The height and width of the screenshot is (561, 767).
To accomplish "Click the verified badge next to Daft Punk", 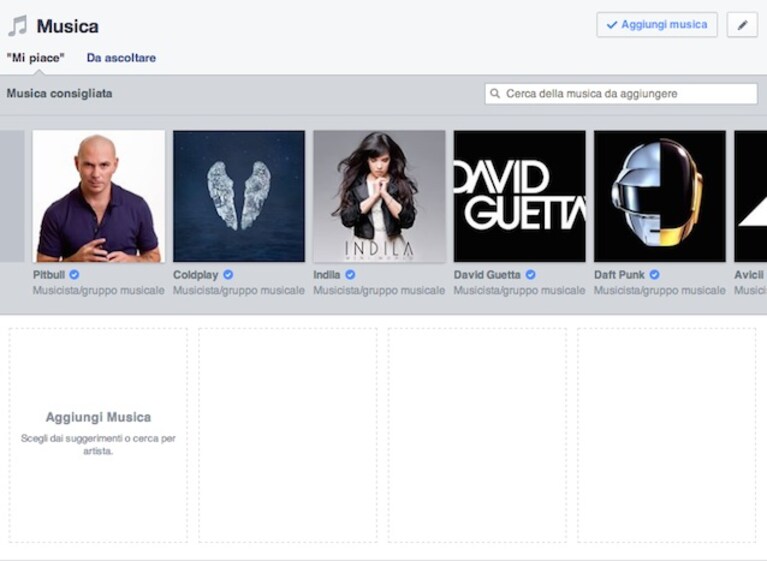I will [654, 275].
